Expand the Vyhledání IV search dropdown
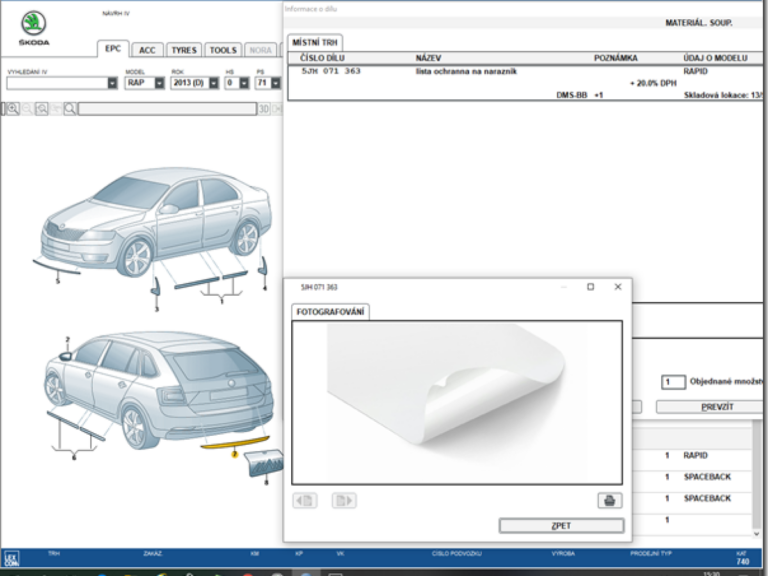768x576 pixels. tap(112, 83)
